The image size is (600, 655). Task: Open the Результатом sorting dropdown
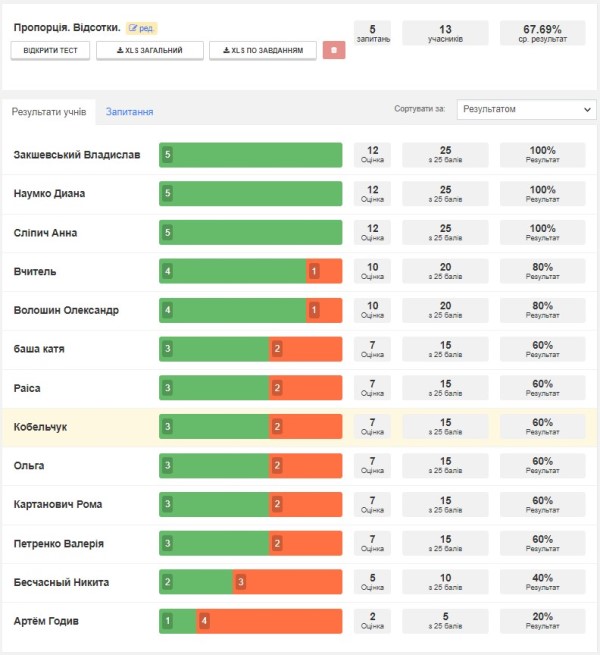point(526,109)
